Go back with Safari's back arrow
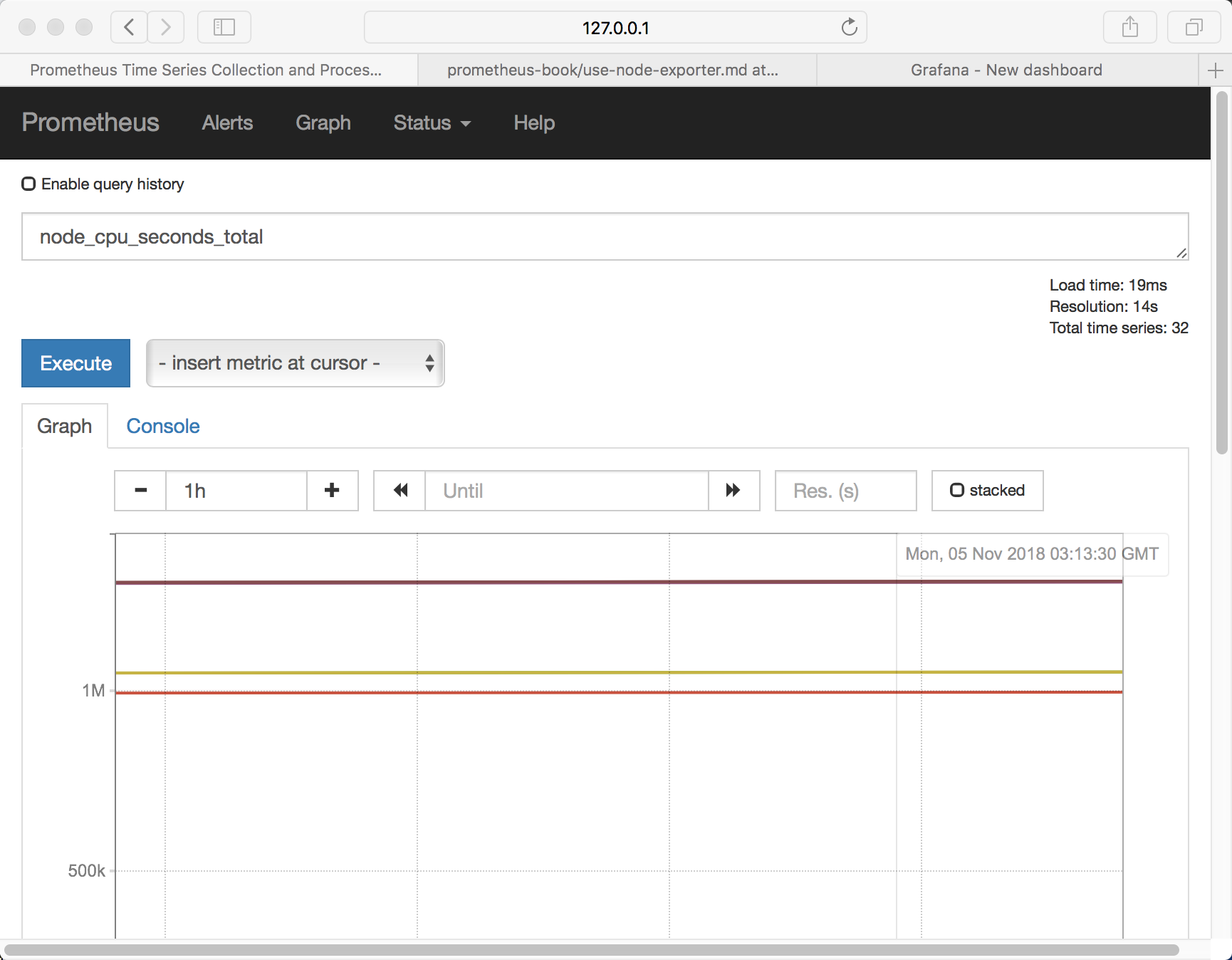1232x960 pixels. tap(129, 27)
